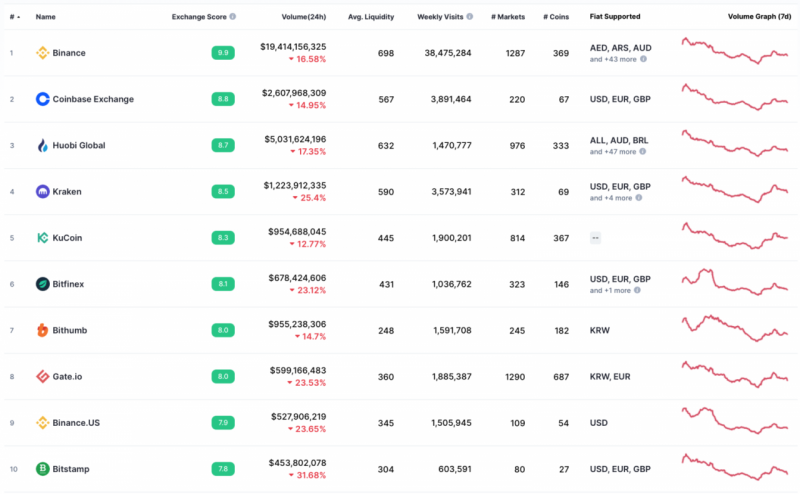The height and width of the screenshot is (494, 800).
Task: Click Gate.io coins count 687
Action: 561,377
